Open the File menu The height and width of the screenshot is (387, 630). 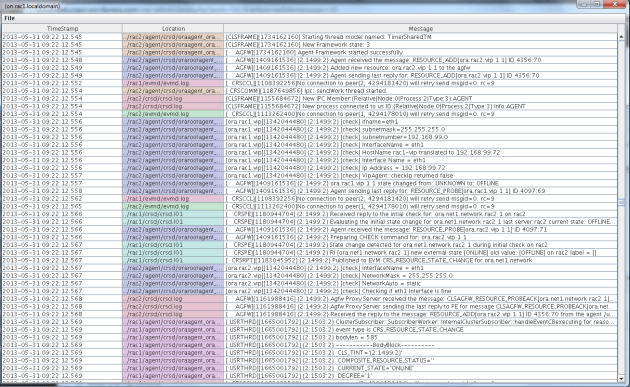[x=9, y=18]
